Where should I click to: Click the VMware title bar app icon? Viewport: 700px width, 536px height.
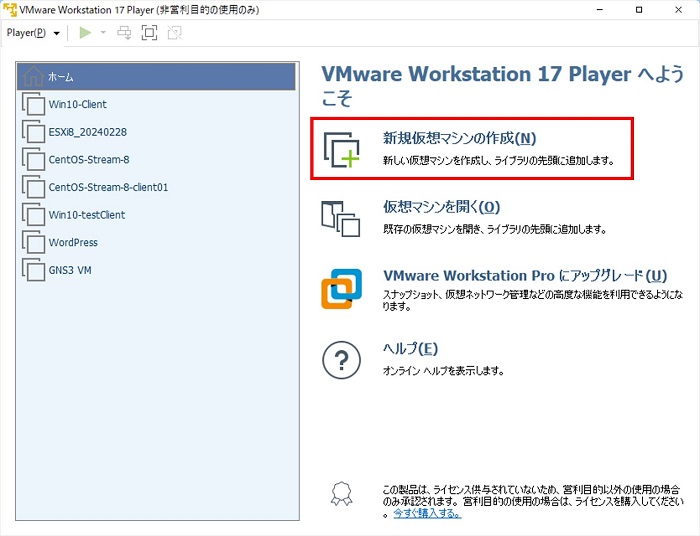coord(9,9)
